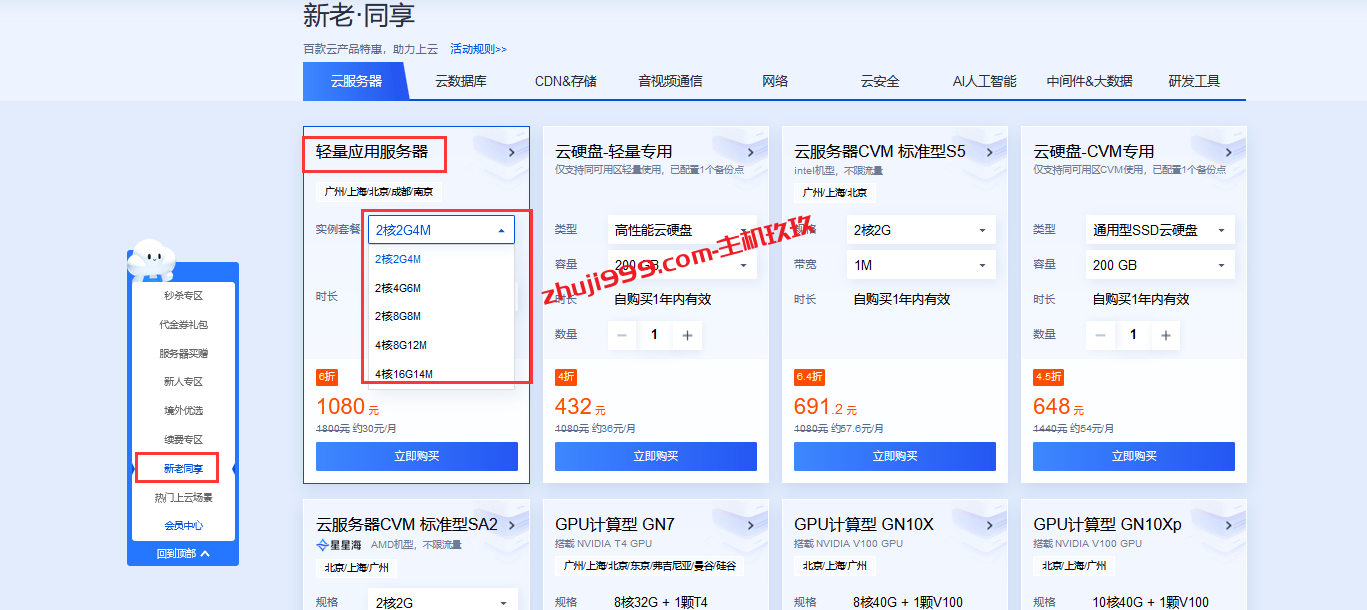
Task: Go to 热门上云场景 in side menu
Action: tap(183, 497)
